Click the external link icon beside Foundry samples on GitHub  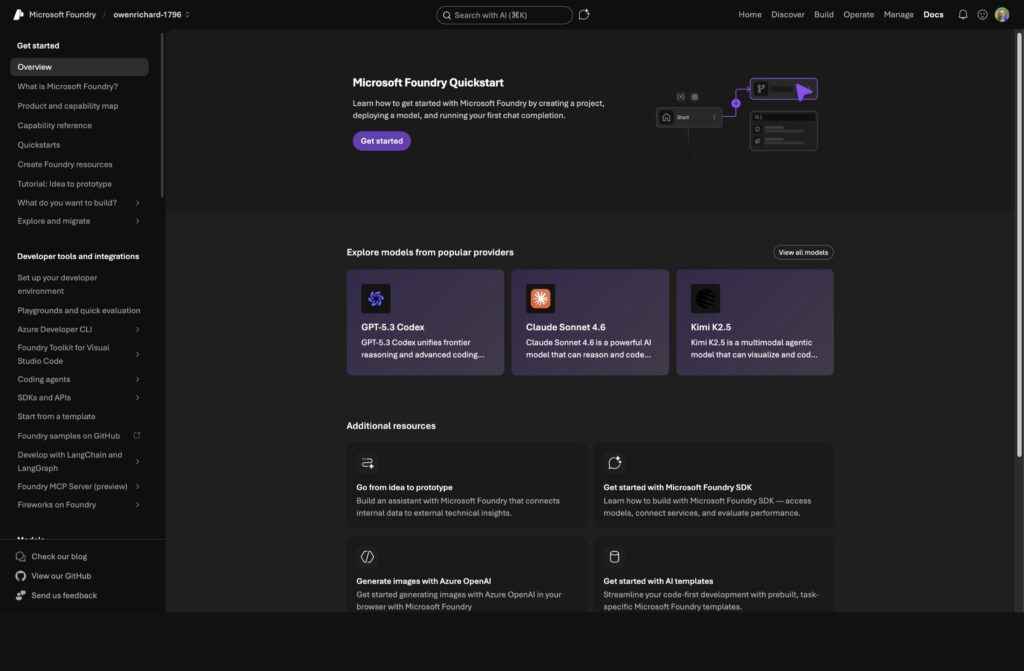coord(137,435)
